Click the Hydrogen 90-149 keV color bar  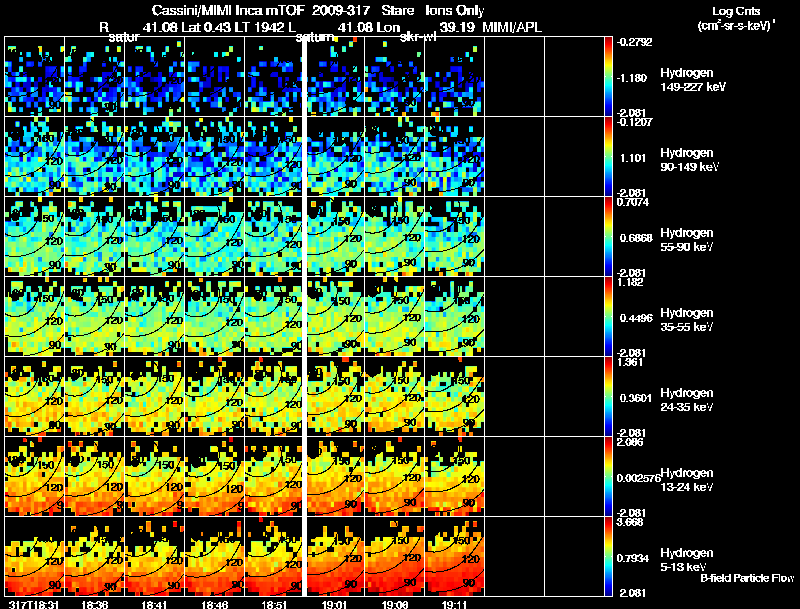pos(608,157)
